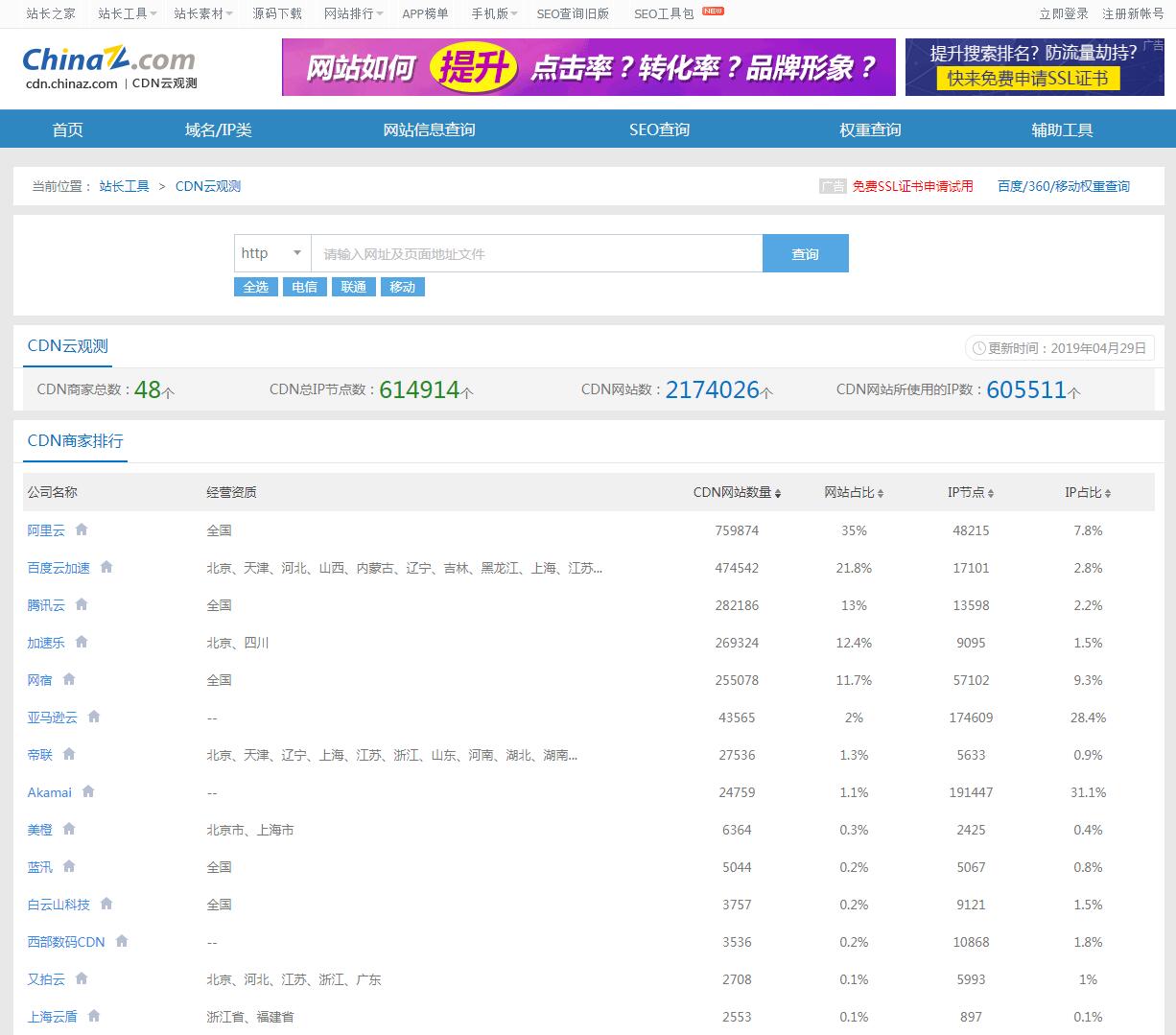Screen dimensions: 1176x1035
Task: Open 百度/360/移动权重查询 link
Action: [1064, 186]
